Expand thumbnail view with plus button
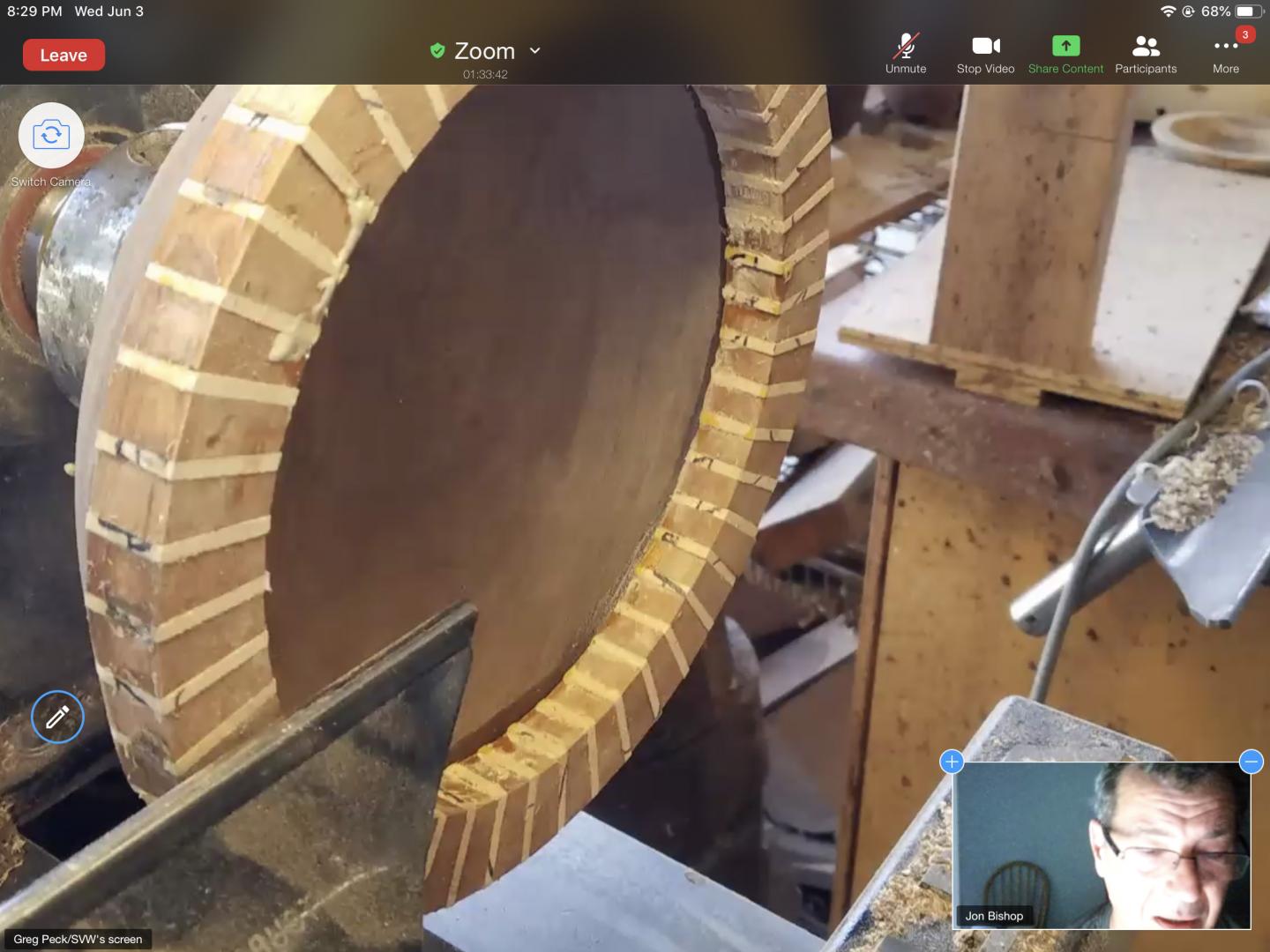1270x952 pixels. pyautogui.click(x=952, y=762)
